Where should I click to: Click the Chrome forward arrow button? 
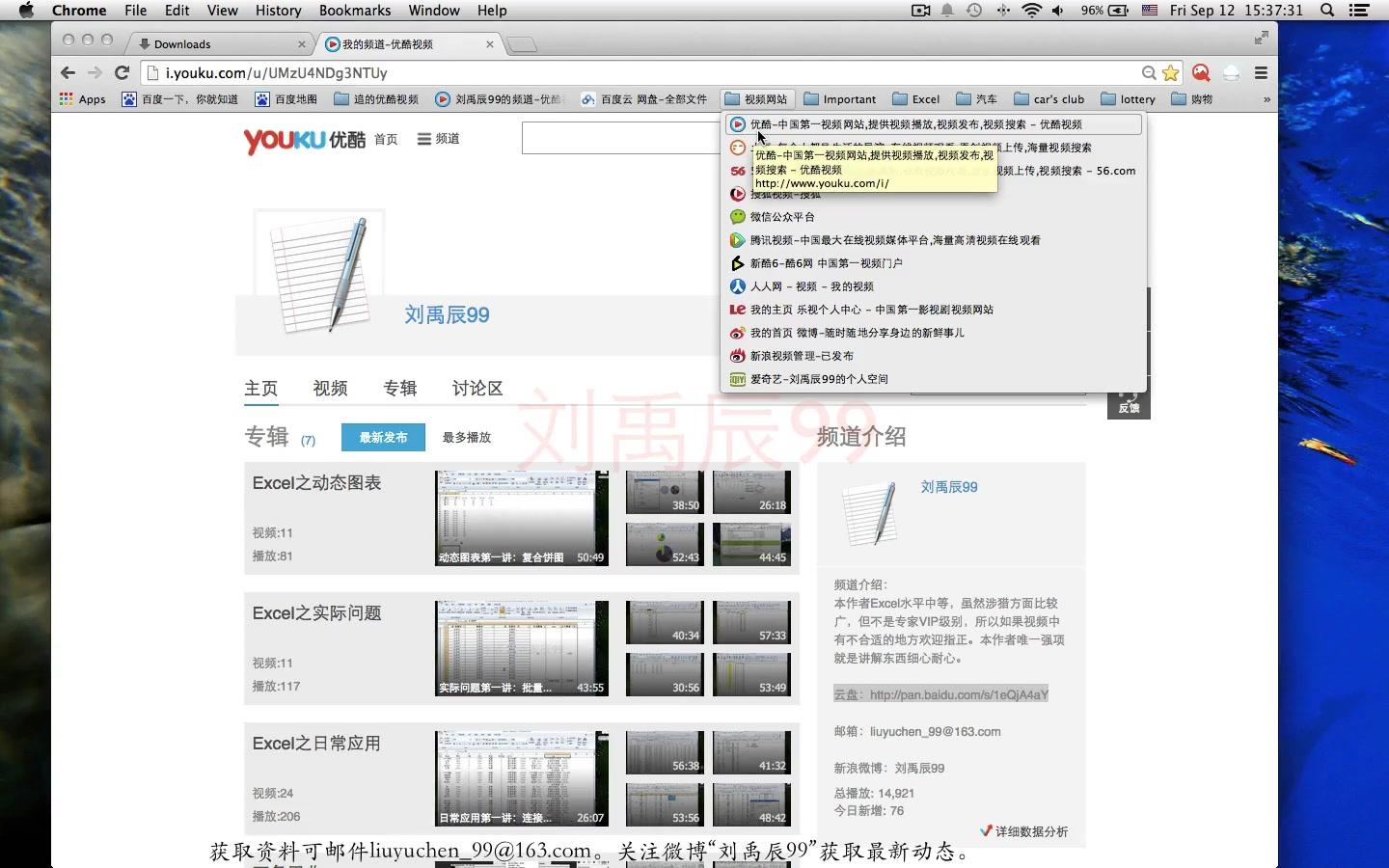point(95,73)
